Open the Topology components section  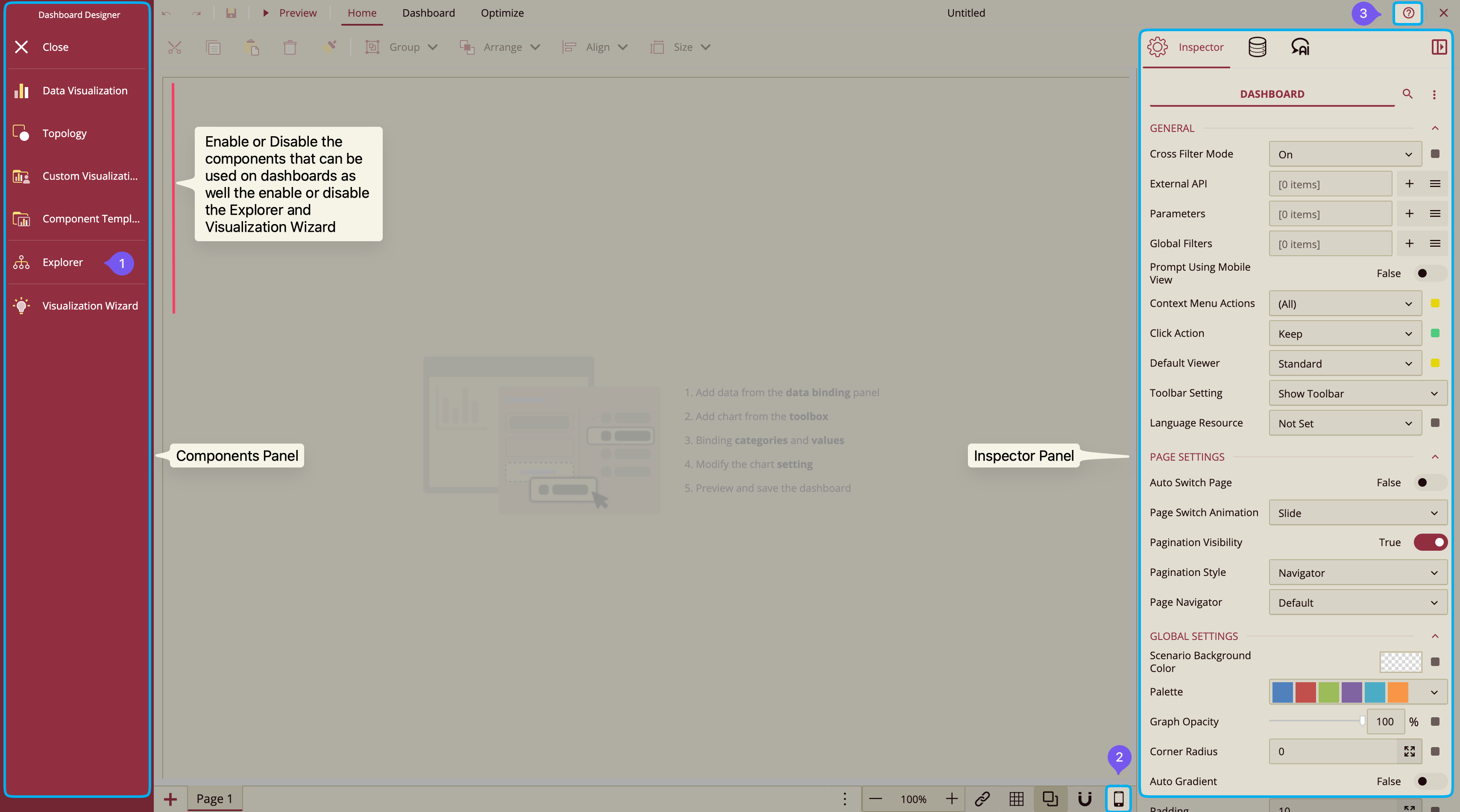pos(64,133)
